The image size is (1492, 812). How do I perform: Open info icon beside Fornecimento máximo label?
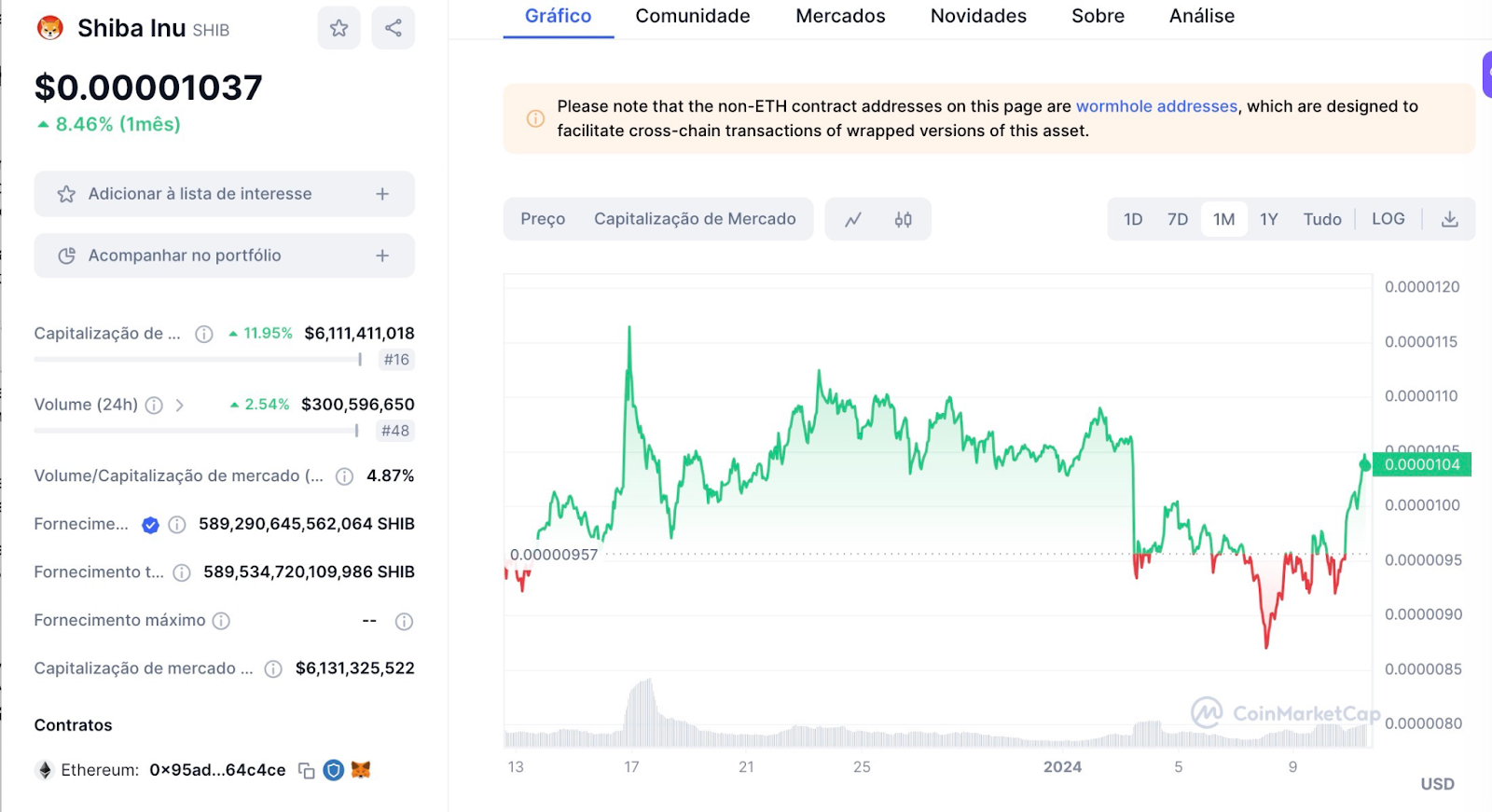click(221, 621)
